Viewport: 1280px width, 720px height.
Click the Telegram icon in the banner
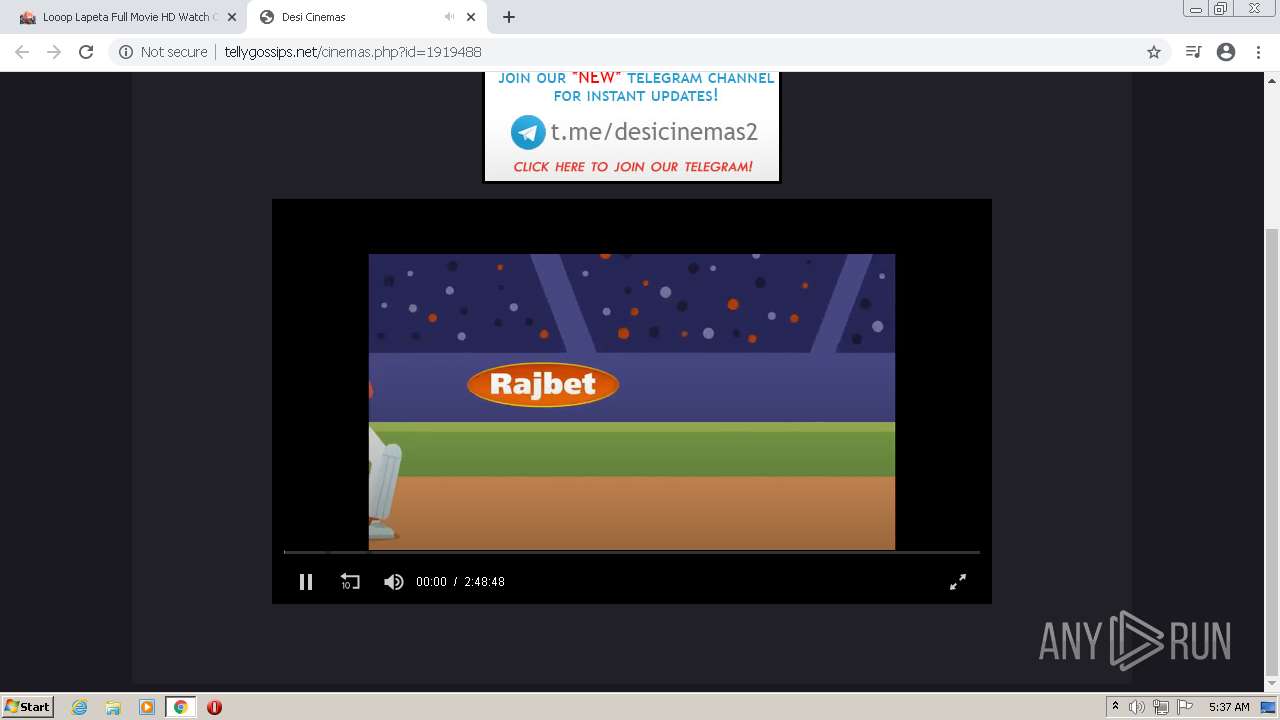click(528, 132)
